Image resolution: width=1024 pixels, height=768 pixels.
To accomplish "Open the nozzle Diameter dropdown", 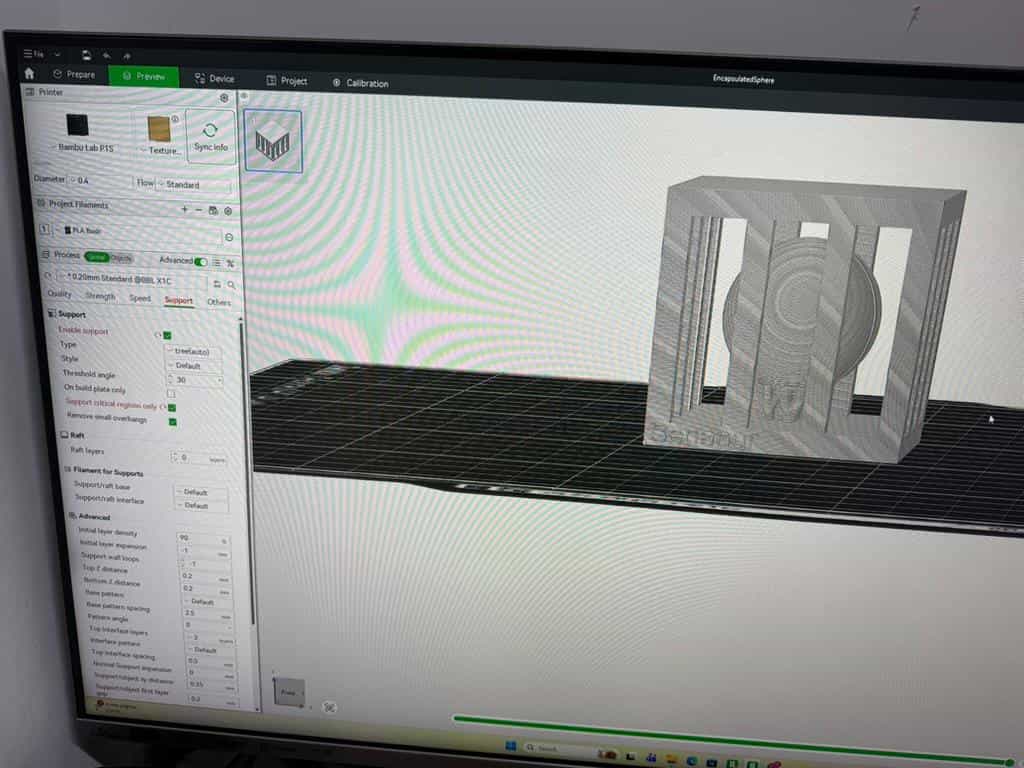I will point(100,180).
